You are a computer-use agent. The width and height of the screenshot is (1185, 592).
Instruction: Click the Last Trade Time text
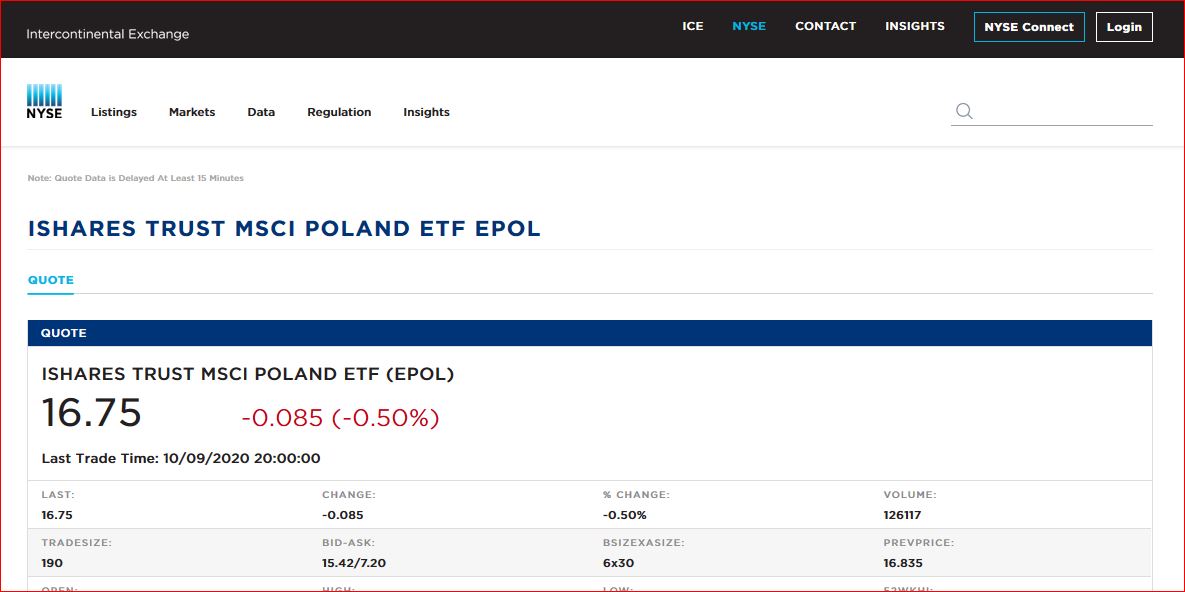[x=181, y=458]
